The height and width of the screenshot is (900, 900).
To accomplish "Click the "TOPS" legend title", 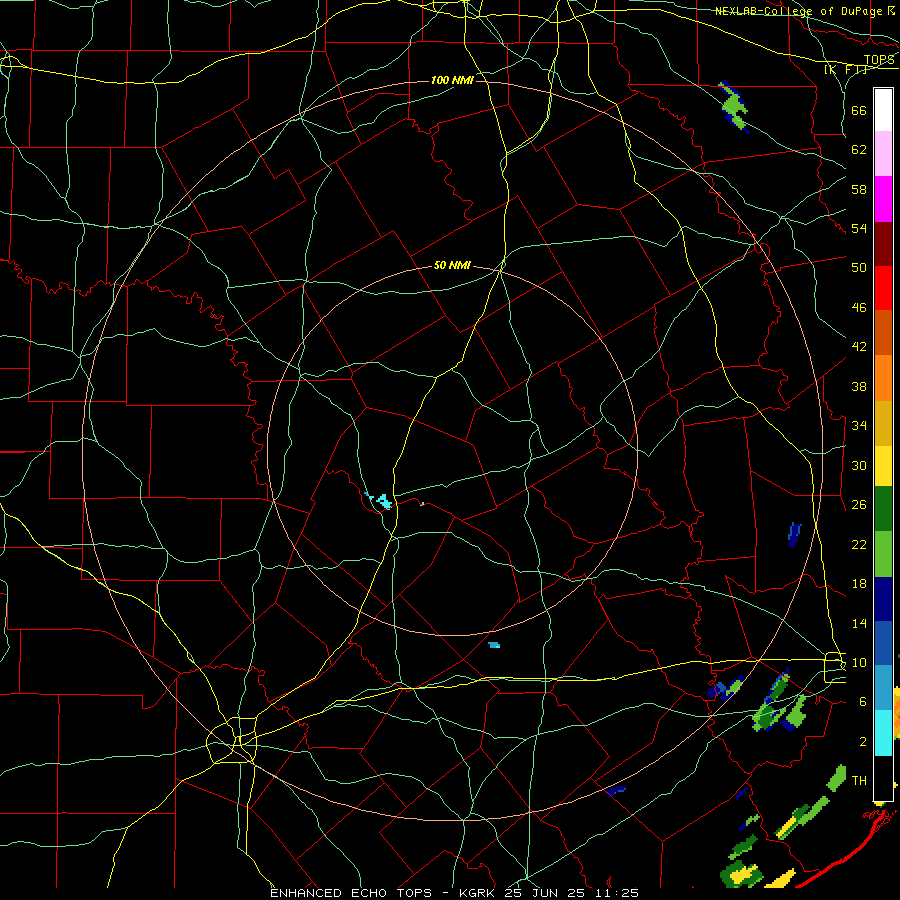I will click(x=879, y=59).
